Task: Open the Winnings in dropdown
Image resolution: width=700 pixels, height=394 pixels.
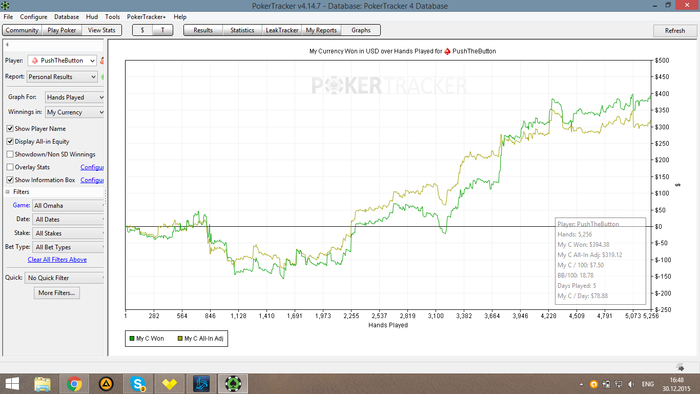Action: point(75,112)
